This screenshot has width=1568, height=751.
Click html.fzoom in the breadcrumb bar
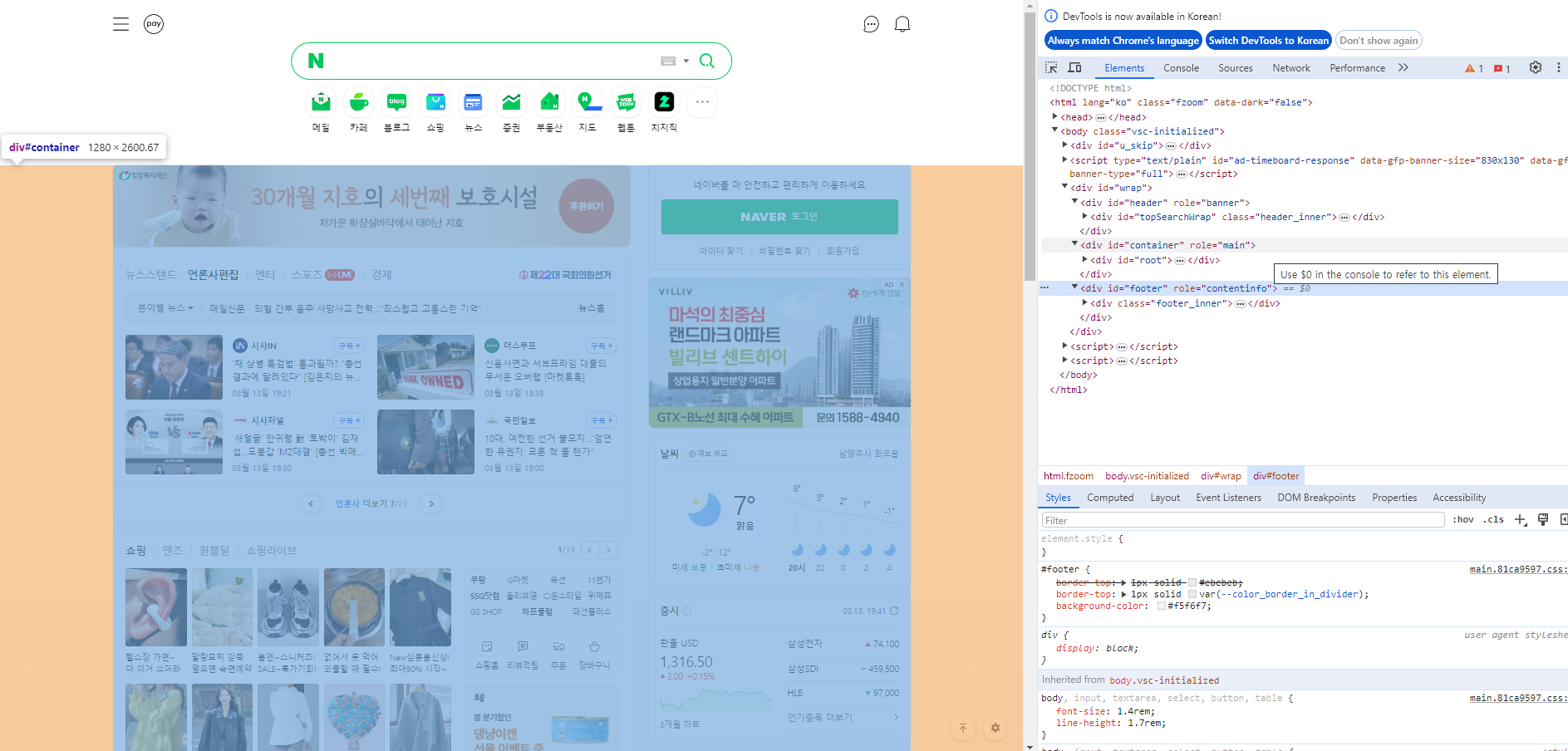pos(1069,476)
